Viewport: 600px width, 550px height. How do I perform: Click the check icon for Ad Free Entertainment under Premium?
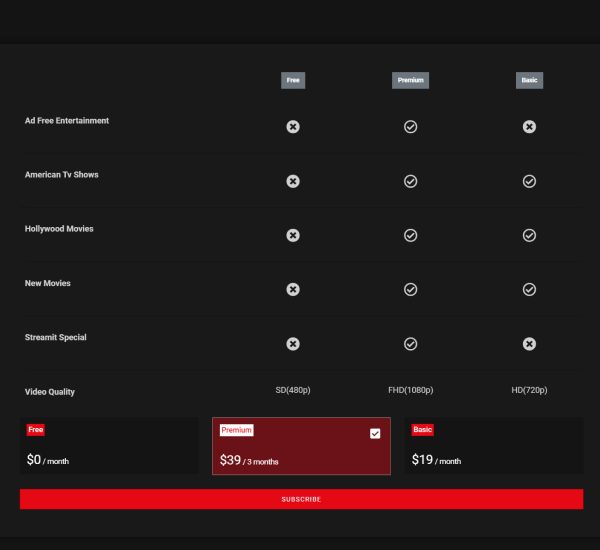point(410,127)
